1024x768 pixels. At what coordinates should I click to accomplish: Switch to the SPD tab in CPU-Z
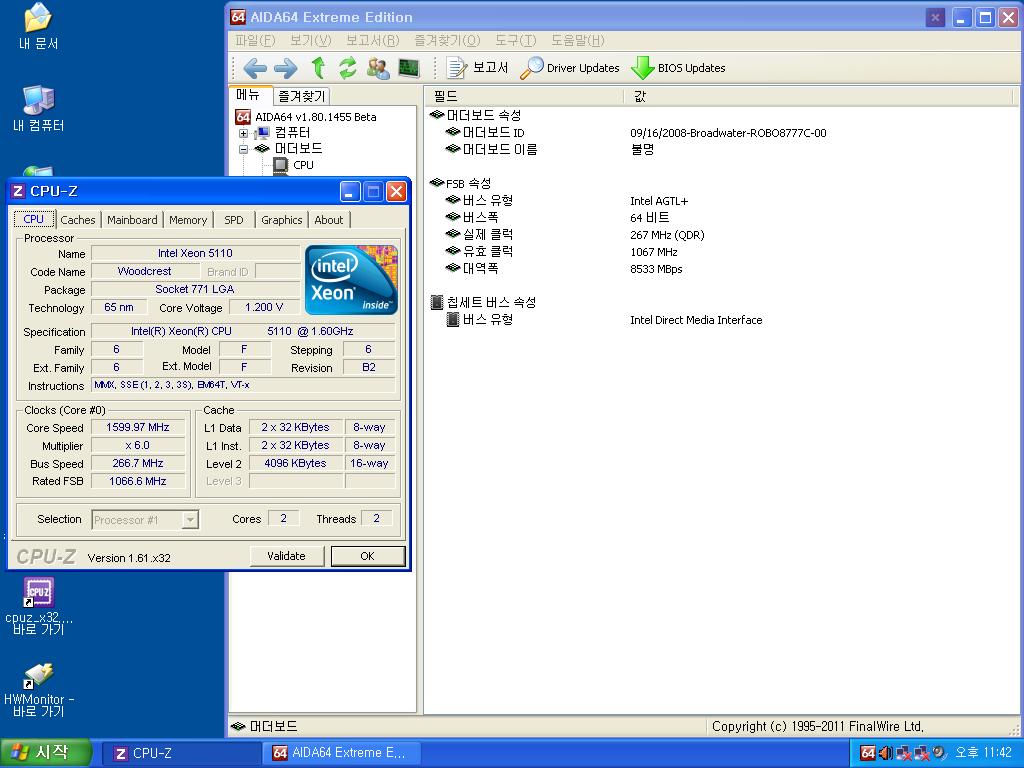point(234,220)
